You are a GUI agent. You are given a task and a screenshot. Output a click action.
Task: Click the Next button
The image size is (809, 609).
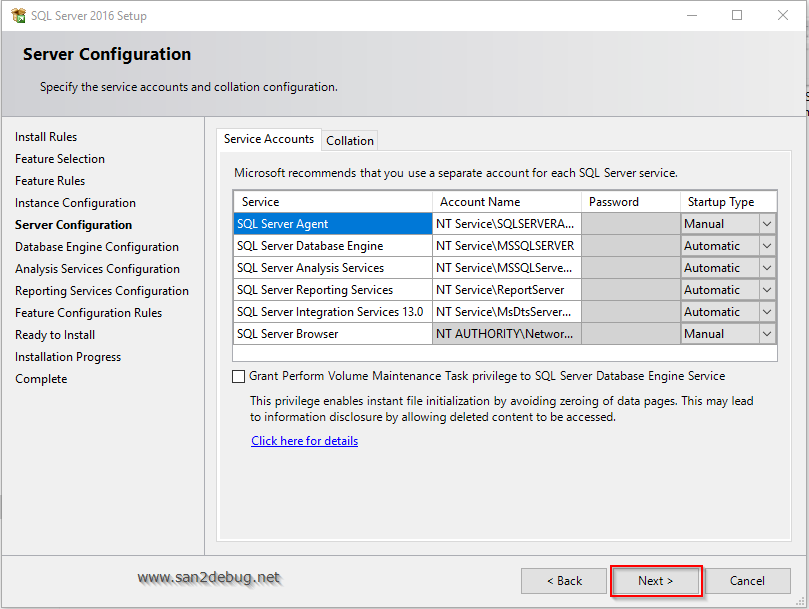(x=656, y=581)
